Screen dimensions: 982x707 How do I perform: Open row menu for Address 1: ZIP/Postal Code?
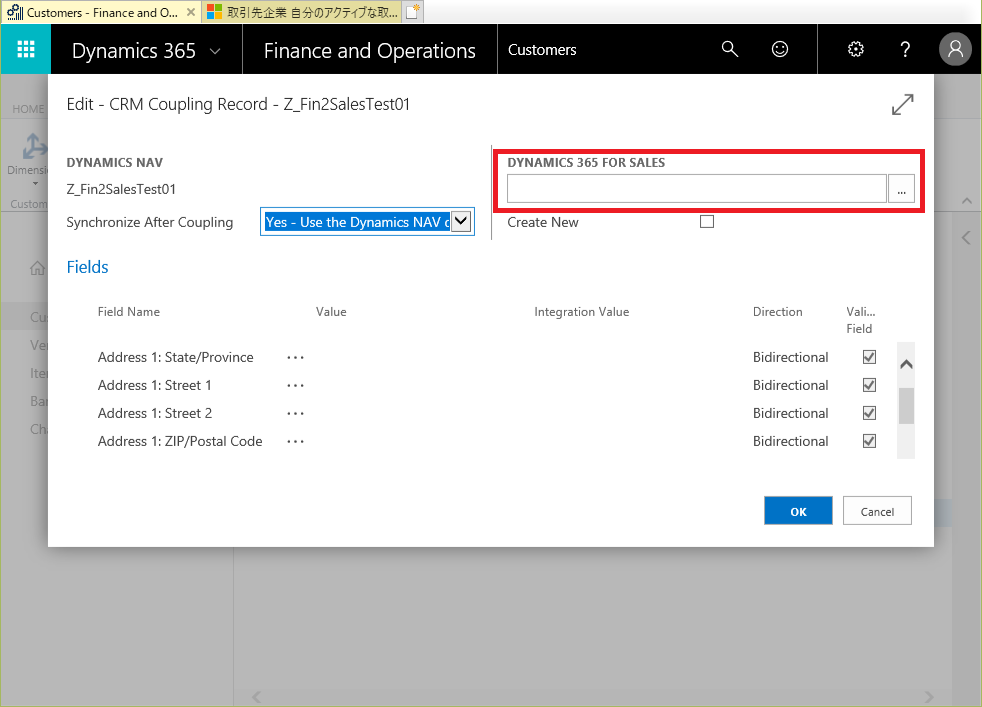(296, 442)
